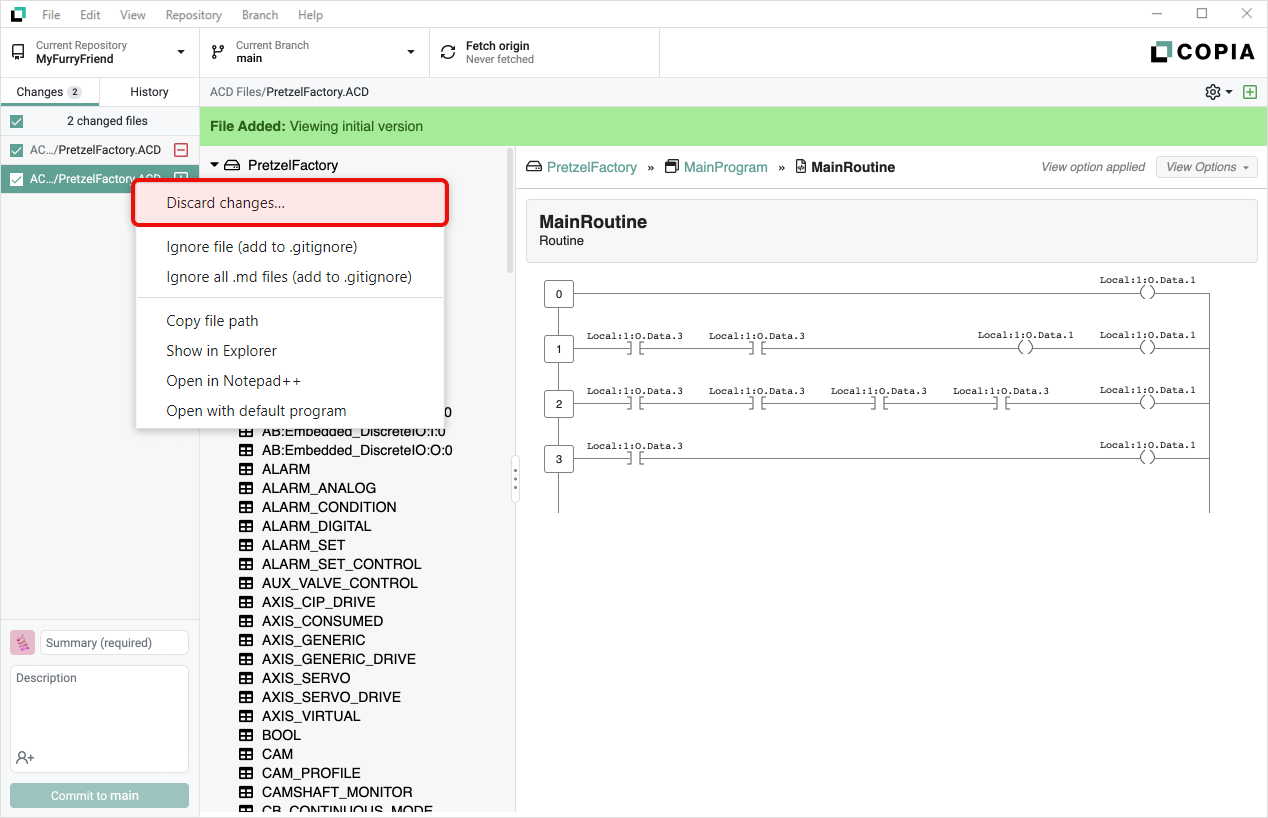
Task: Collapse the PretzelFactory tree node
Action: click(214, 165)
